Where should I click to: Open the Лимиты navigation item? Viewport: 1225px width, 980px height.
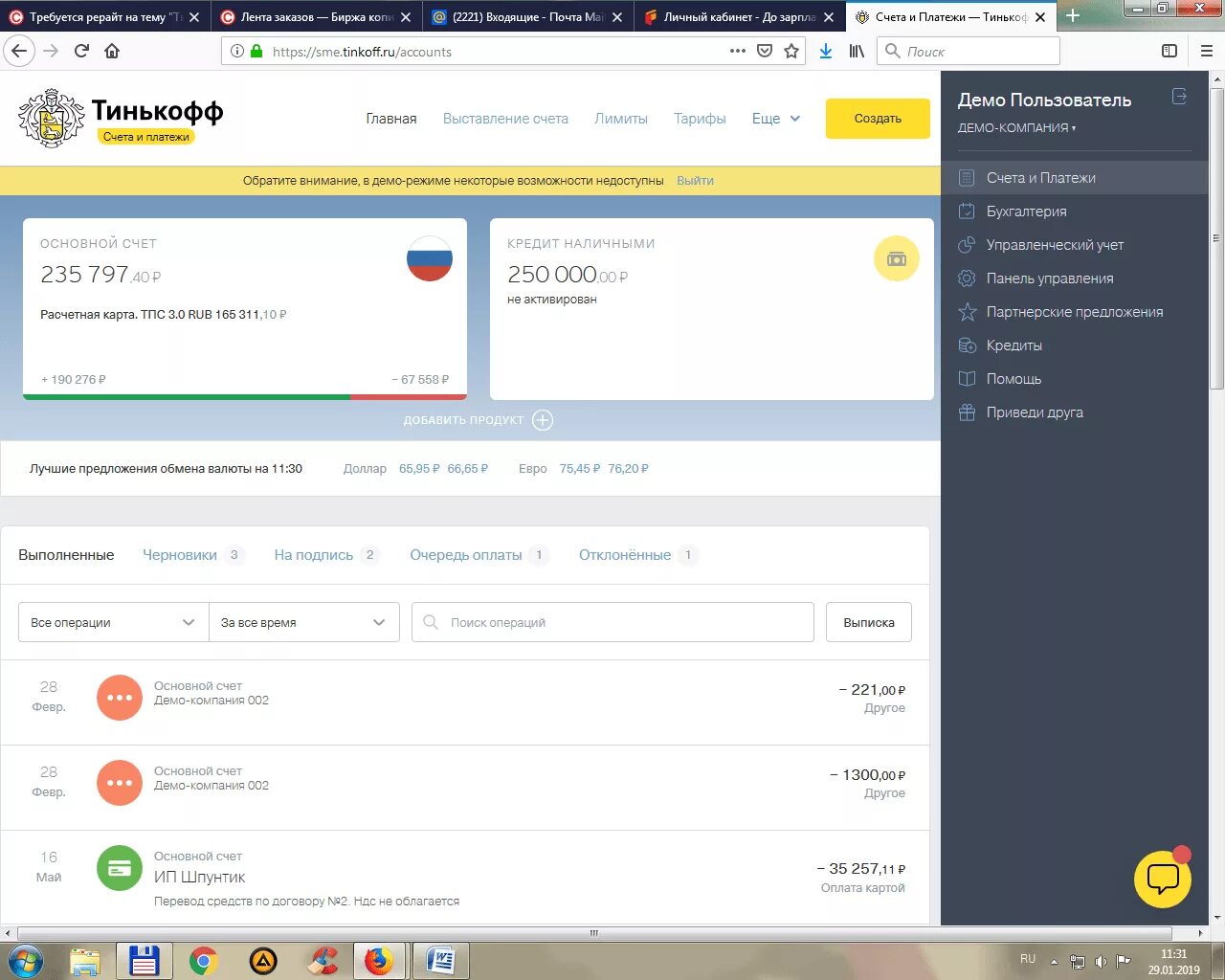[x=621, y=119]
